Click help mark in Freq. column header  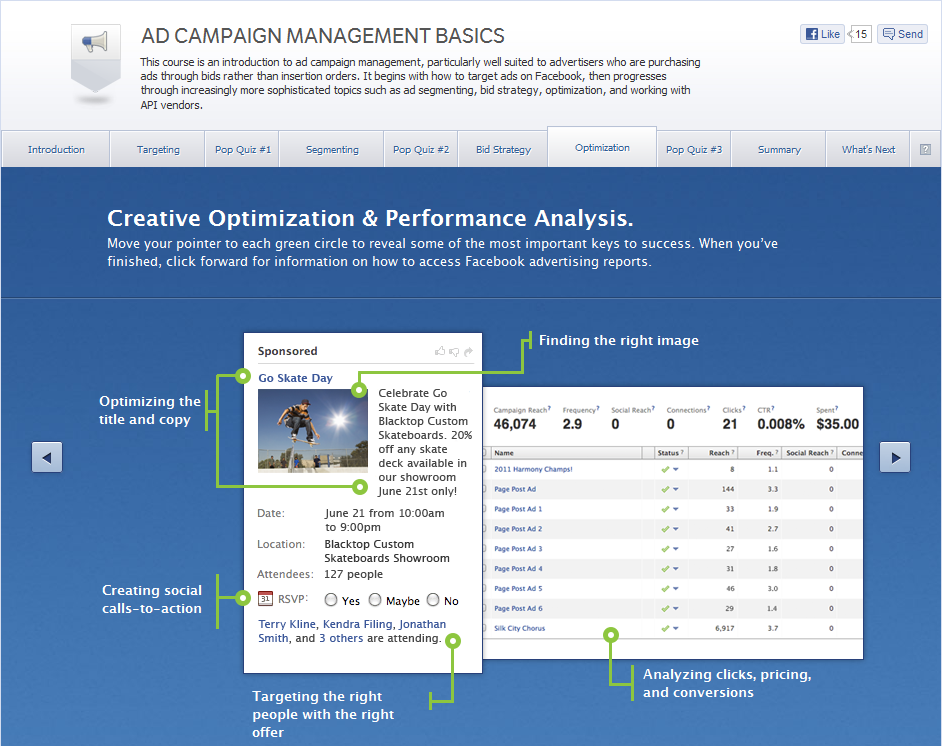coord(777,452)
